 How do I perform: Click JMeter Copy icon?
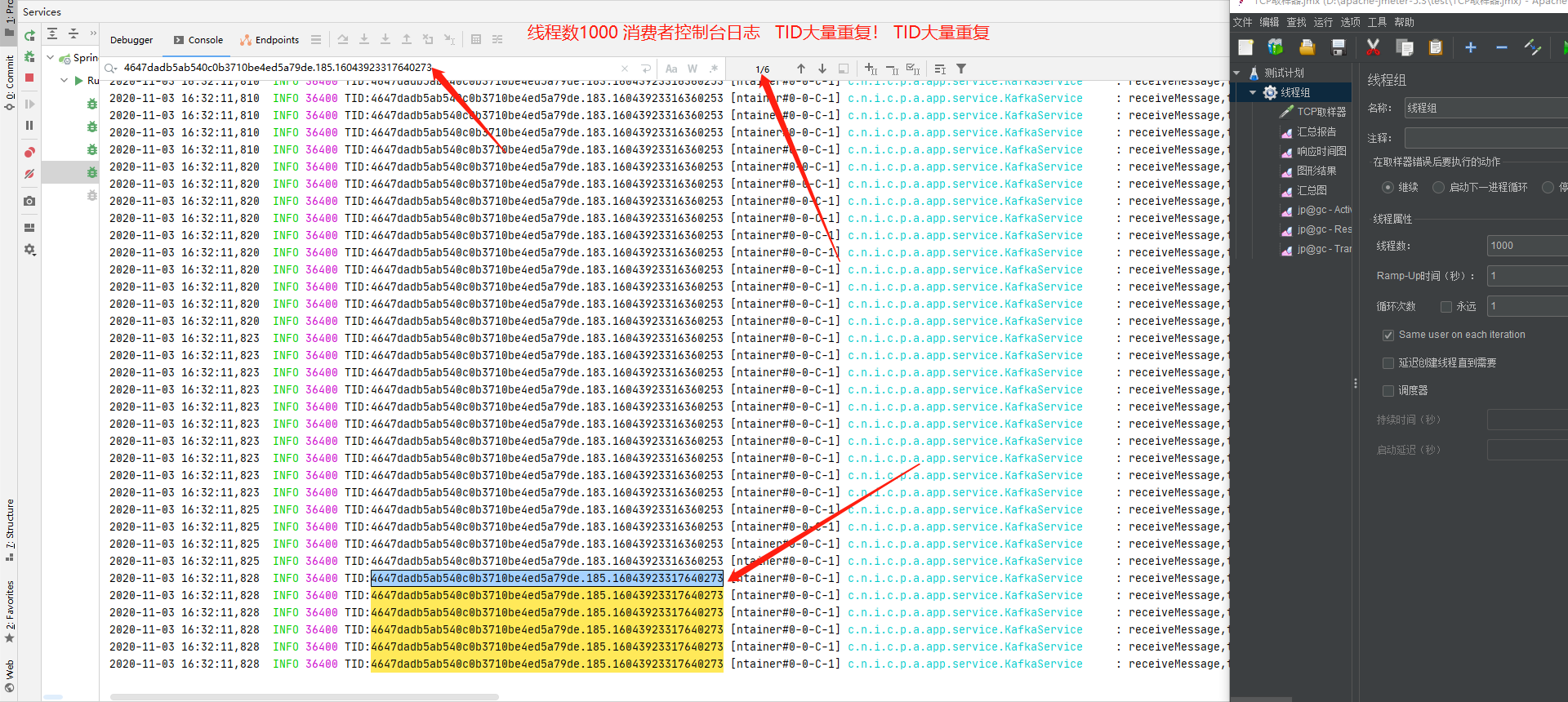coord(1405,47)
